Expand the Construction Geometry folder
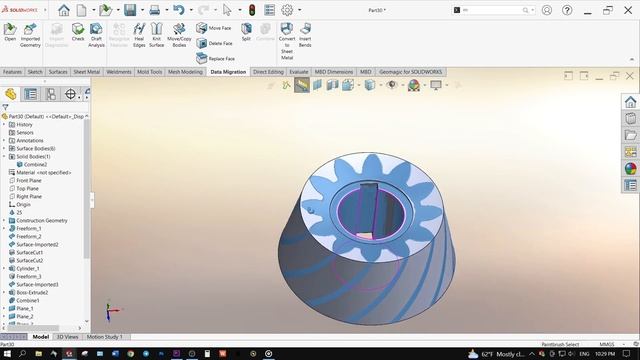Viewport: 640px width, 360px height. tap(4, 220)
